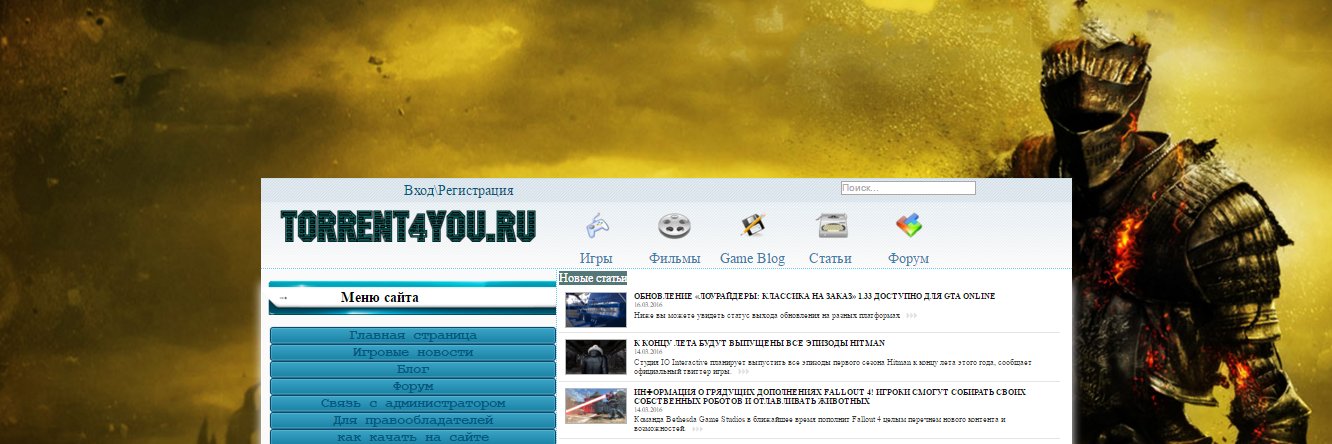Open the Fallout 4 add-ons article headline
This screenshot has height=444, width=1332.
pos(830,396)
